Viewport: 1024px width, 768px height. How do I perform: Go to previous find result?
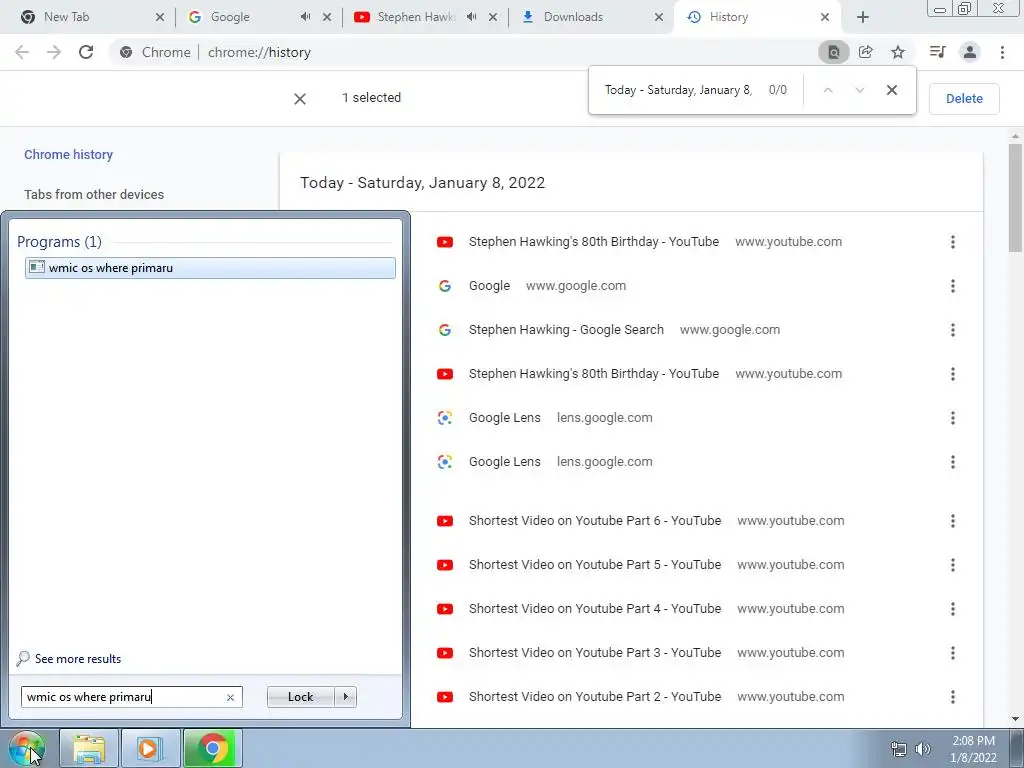(827, 90)
